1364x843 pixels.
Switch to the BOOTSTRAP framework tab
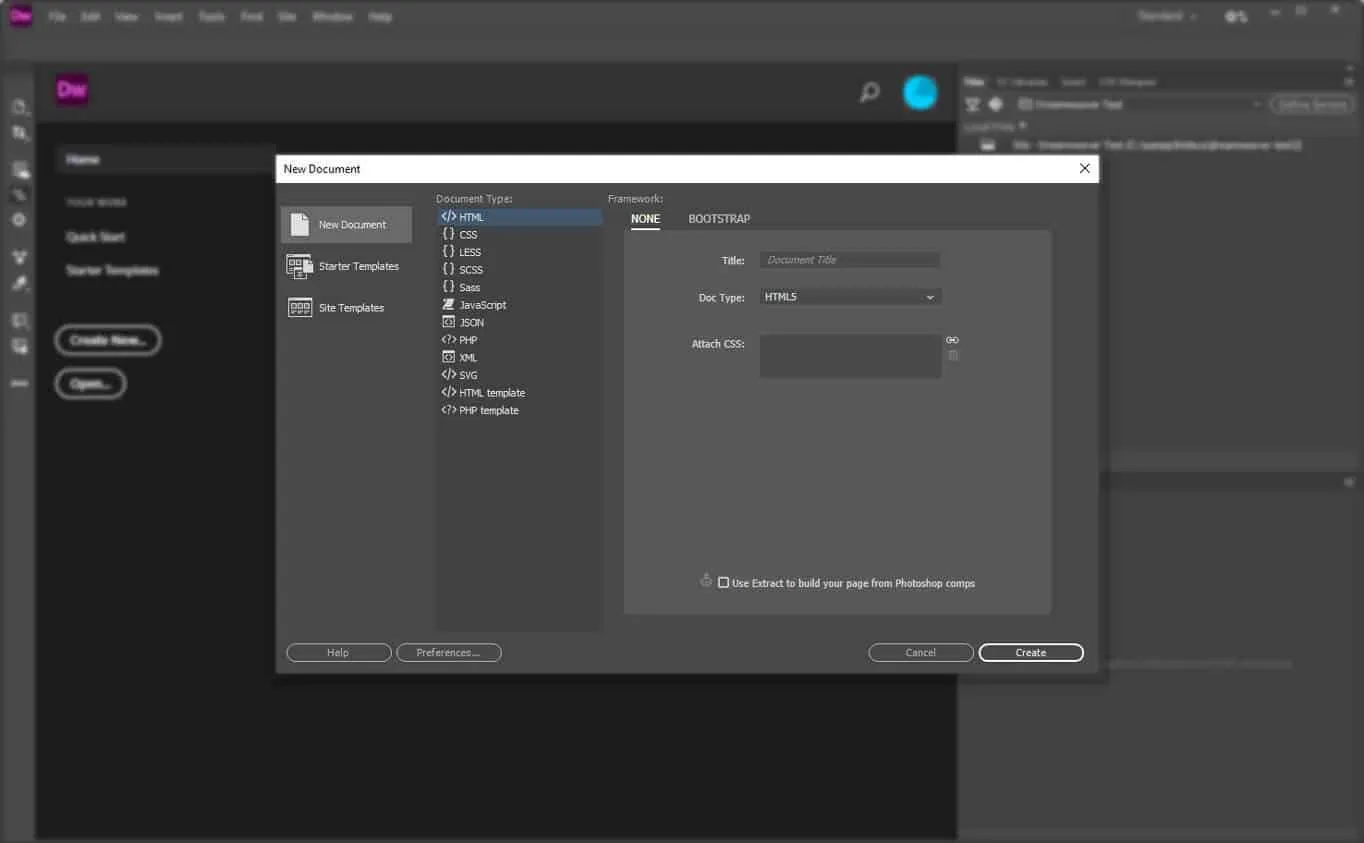719,219
